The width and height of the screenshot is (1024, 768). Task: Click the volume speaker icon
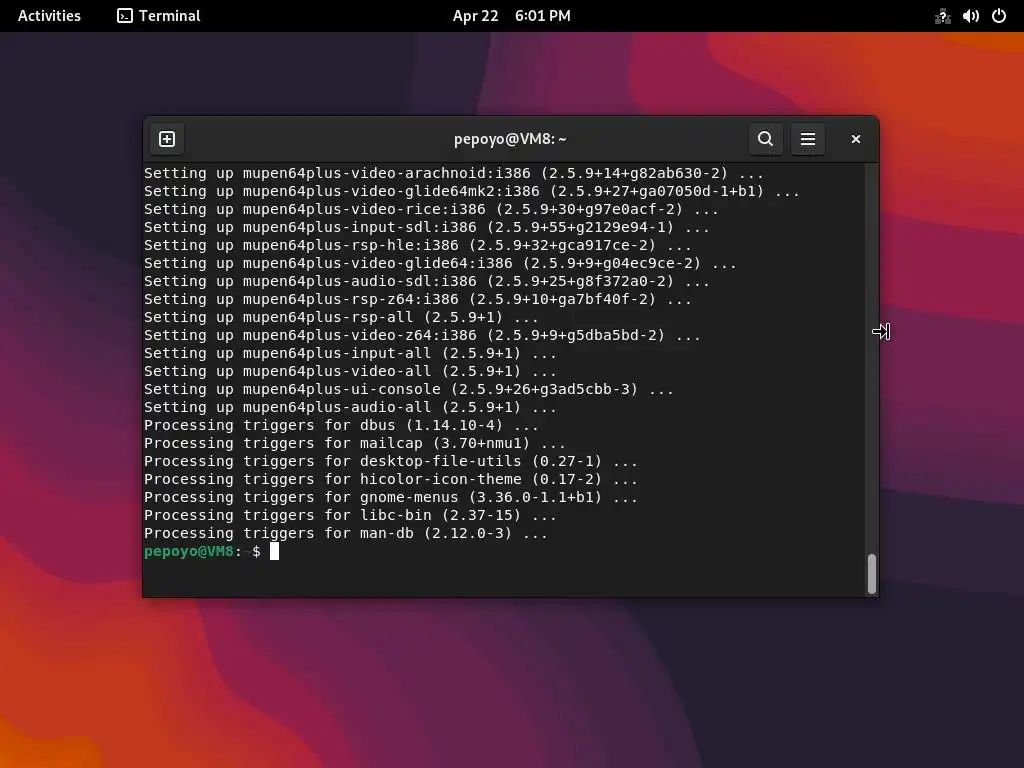pyautogui.click(x=970, y=16)
